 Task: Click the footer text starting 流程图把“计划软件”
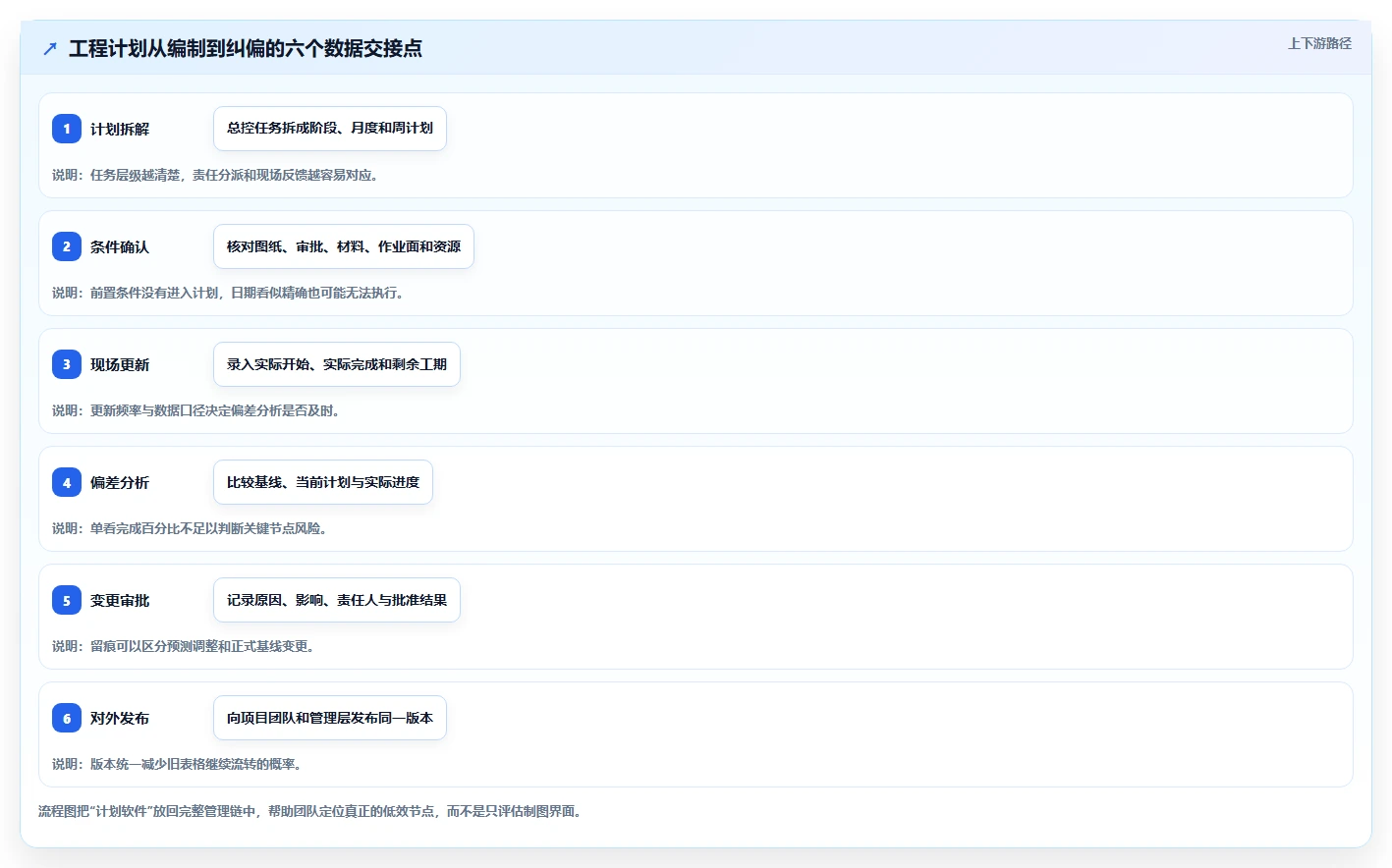point(309,811)
